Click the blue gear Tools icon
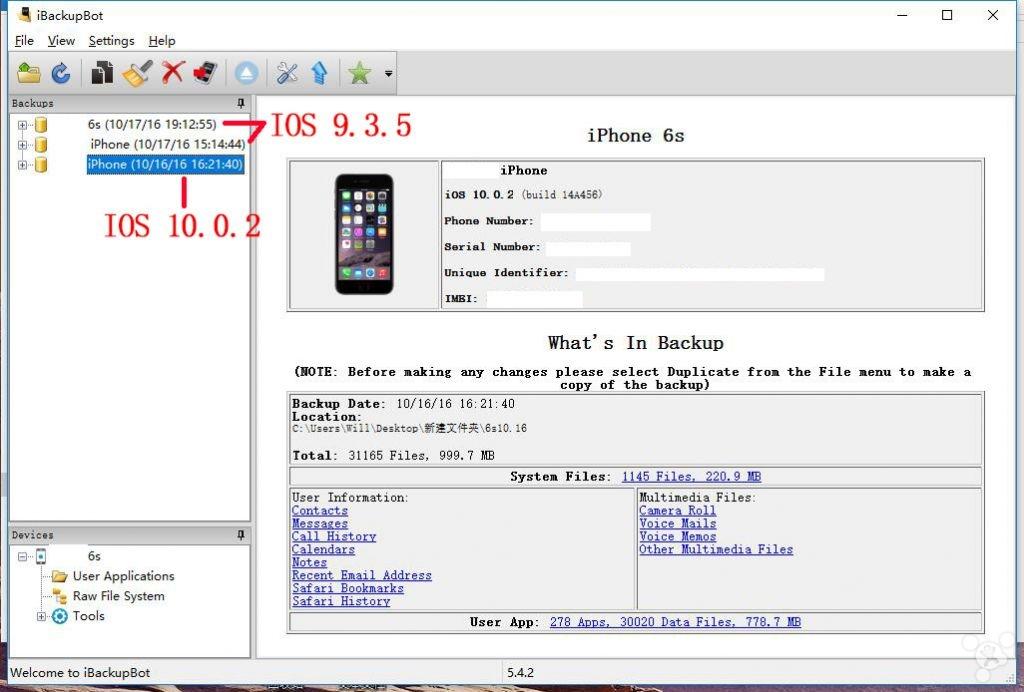Image resolution: width=1024 pixels, height=692 pixels. [59, 616]
